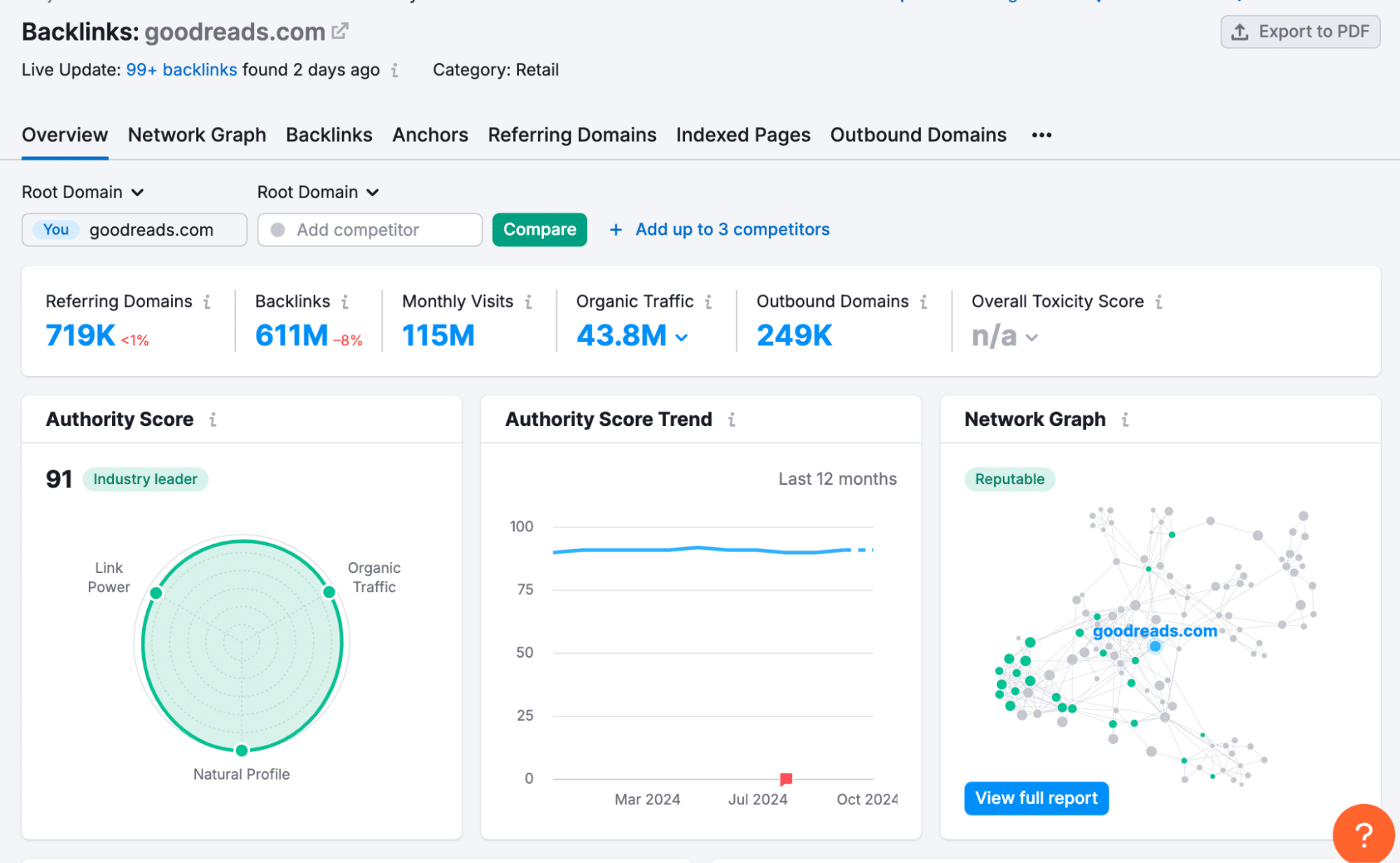Click the red flag marker on trend chart

(786, 778)
